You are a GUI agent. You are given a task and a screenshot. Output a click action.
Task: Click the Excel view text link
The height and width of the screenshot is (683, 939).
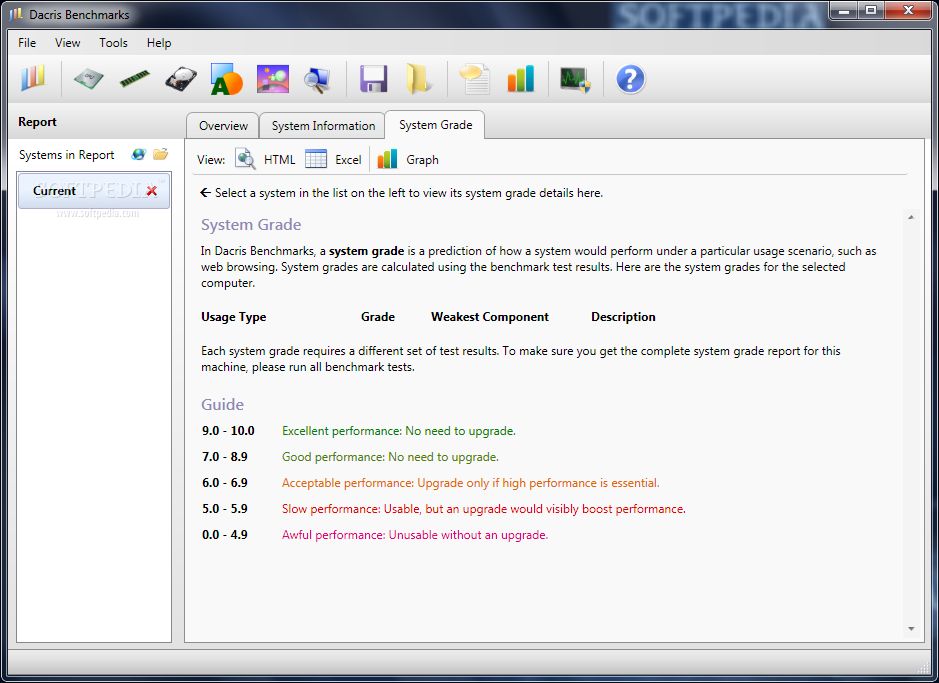348,160
